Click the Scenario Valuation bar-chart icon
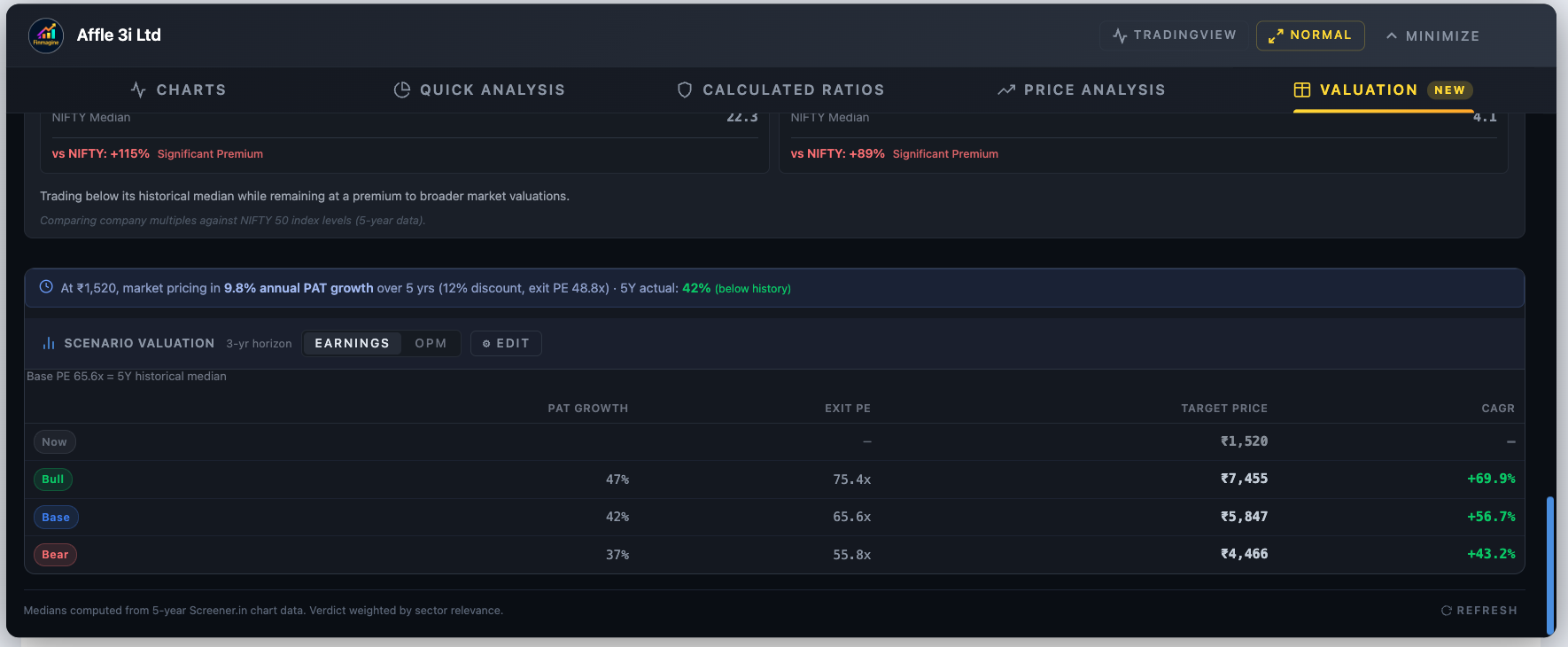The image size is (1568, 647). click(x=49, y=343)
